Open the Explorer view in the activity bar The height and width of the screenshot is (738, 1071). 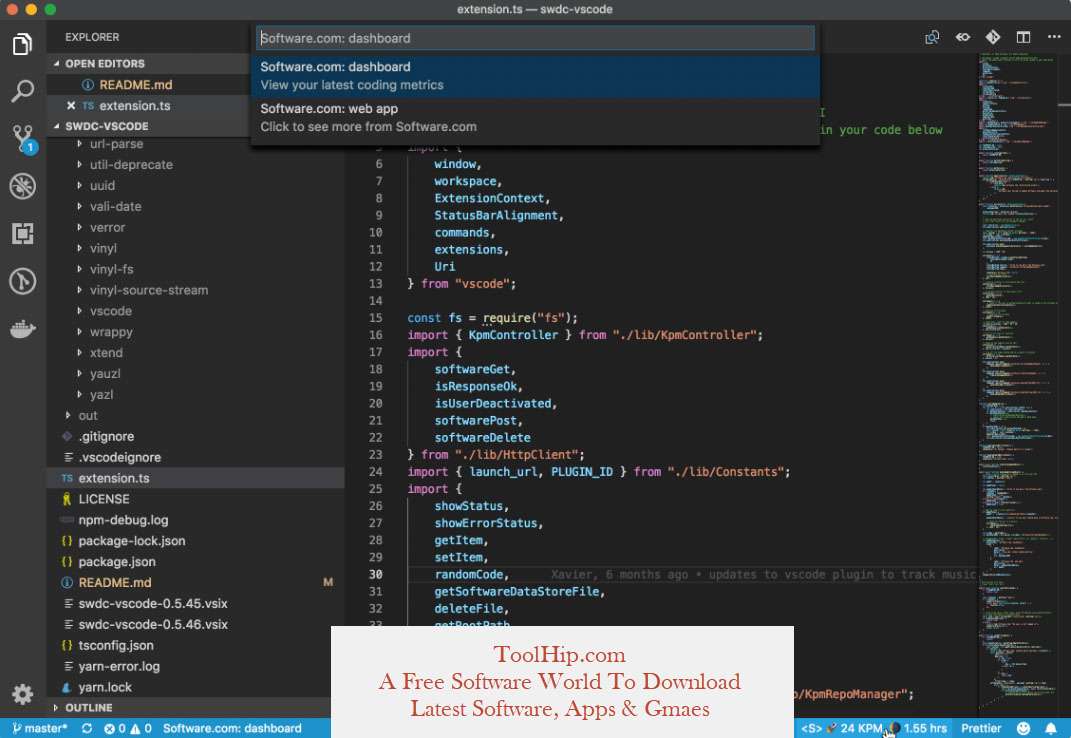coord(22,44)
